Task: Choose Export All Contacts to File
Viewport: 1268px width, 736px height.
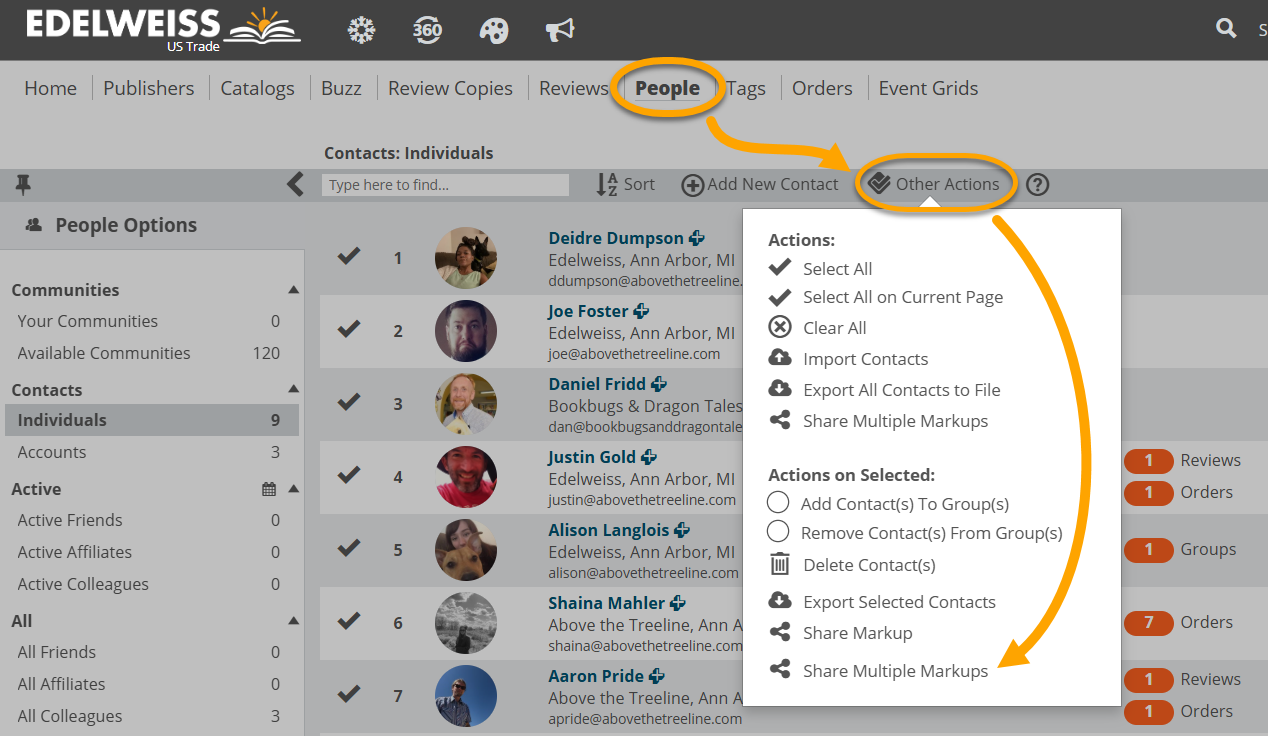Action: (x=884, y=390)
